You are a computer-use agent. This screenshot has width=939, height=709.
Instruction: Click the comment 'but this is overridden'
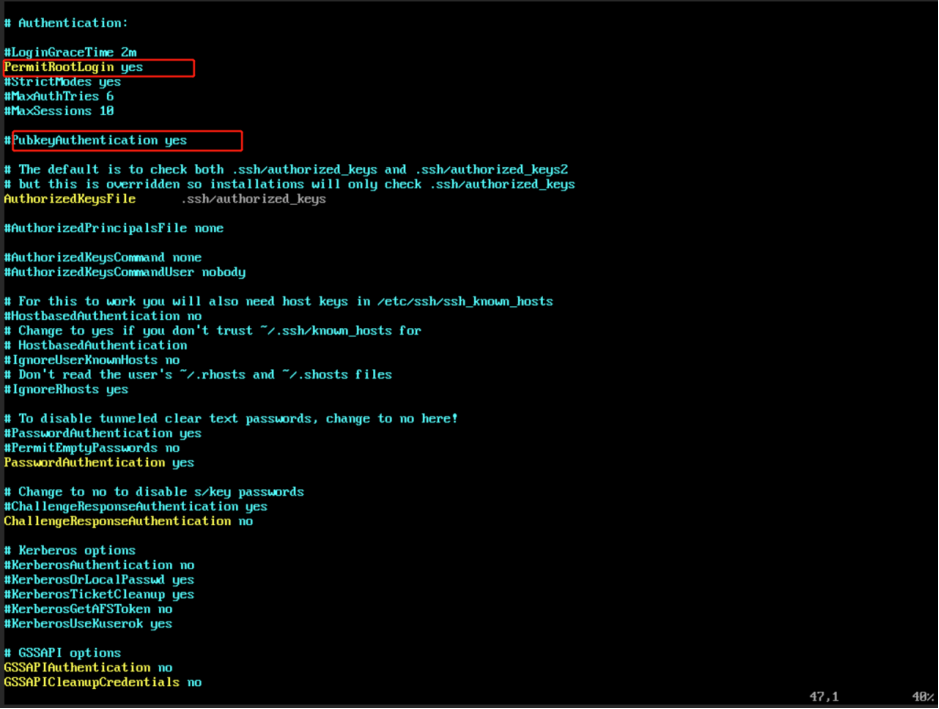pos(289,184)
